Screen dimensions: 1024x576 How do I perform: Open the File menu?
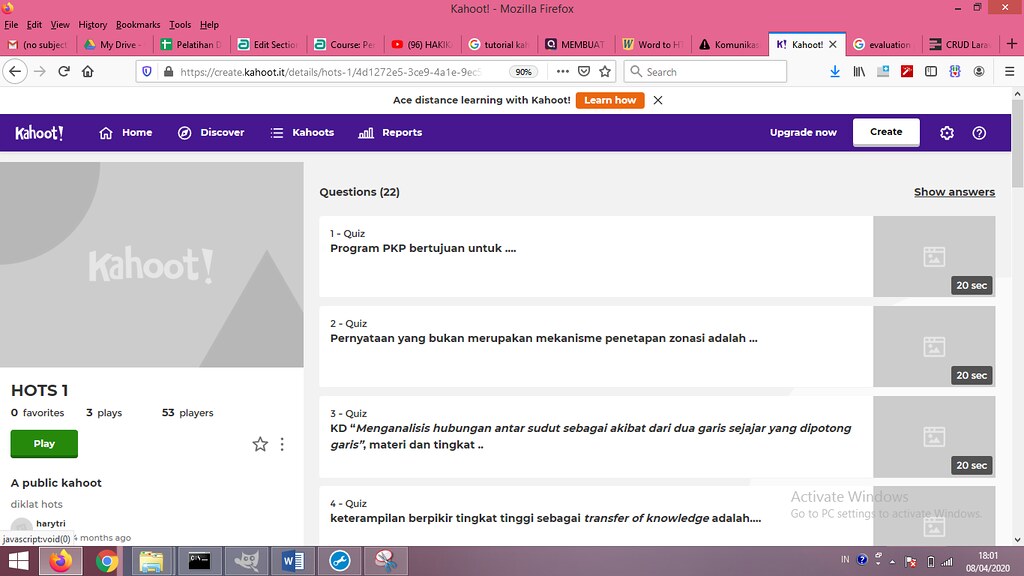pyautogui.click(x=11, y=25)
